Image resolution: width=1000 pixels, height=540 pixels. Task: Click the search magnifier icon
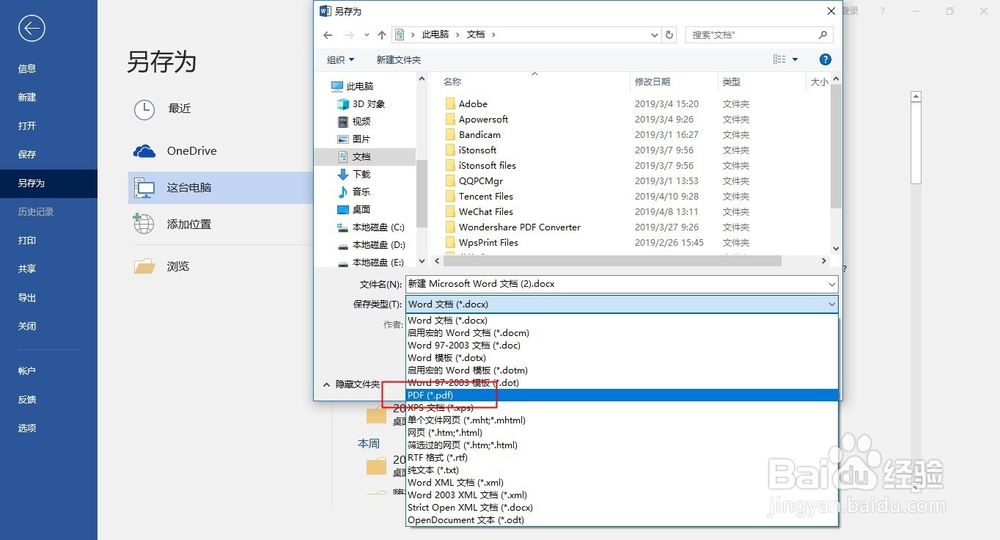(x=823, y=35)
